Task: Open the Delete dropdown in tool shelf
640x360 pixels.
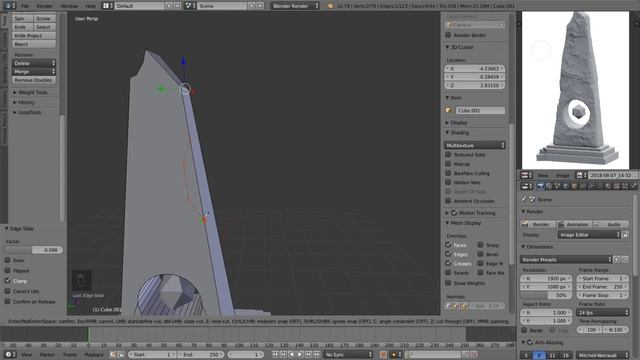Action: (34, 63)
